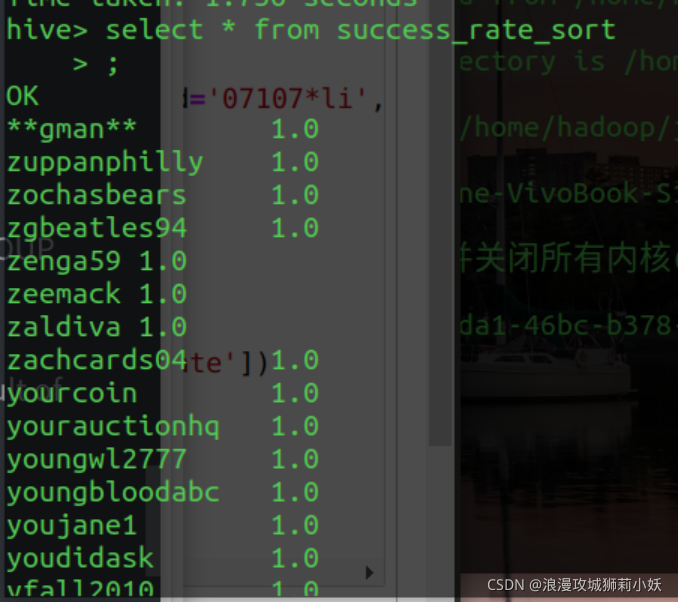Viewport: 678px width, 602px height.
Task: Click the zaldiva output row
Action: coord(96,327)
